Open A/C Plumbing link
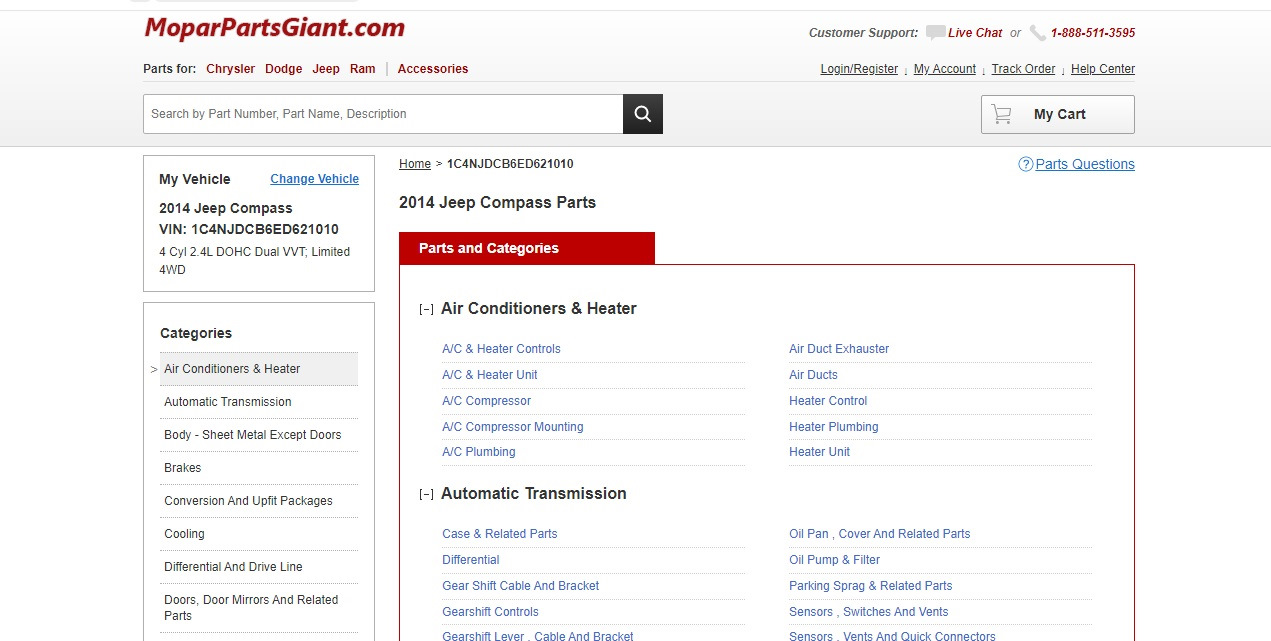 pos(479,452)
